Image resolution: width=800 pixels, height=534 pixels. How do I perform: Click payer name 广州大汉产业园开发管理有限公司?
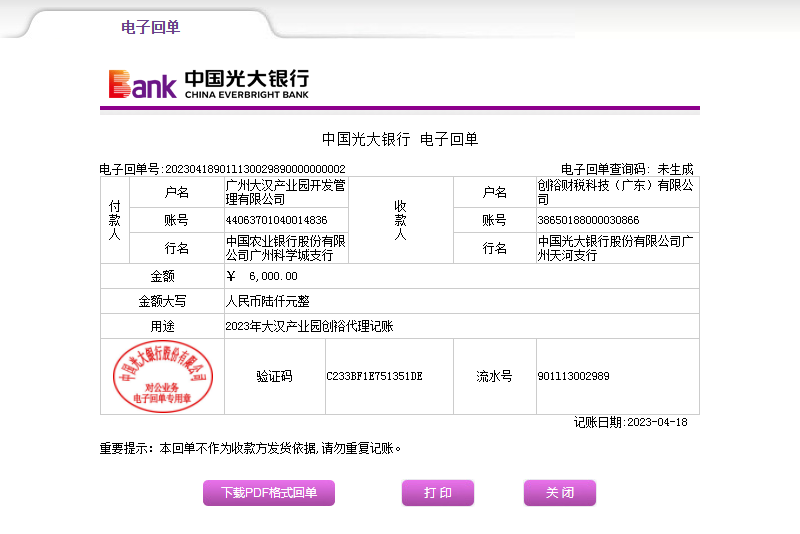[286, 192]
